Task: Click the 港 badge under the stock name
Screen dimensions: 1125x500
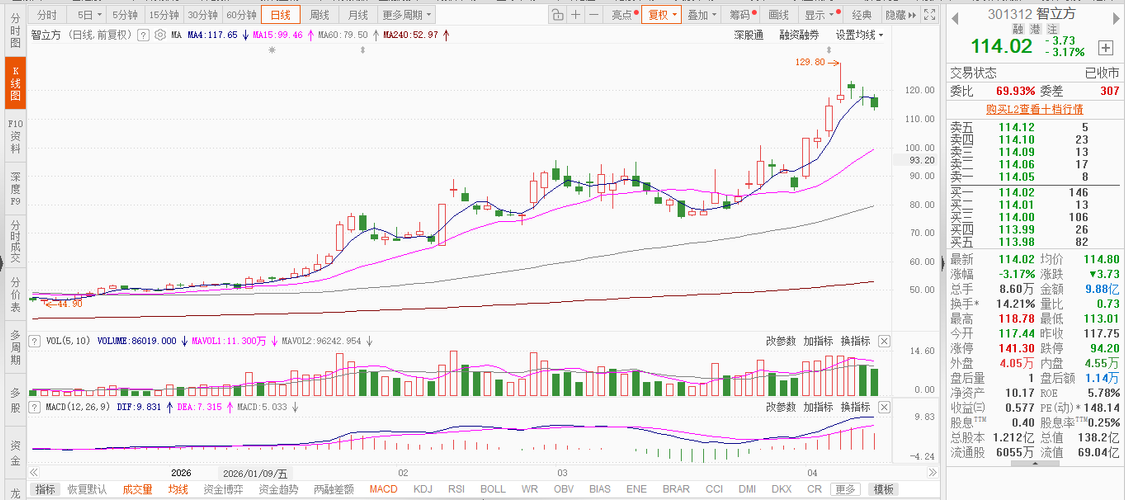Action: 1035,29
